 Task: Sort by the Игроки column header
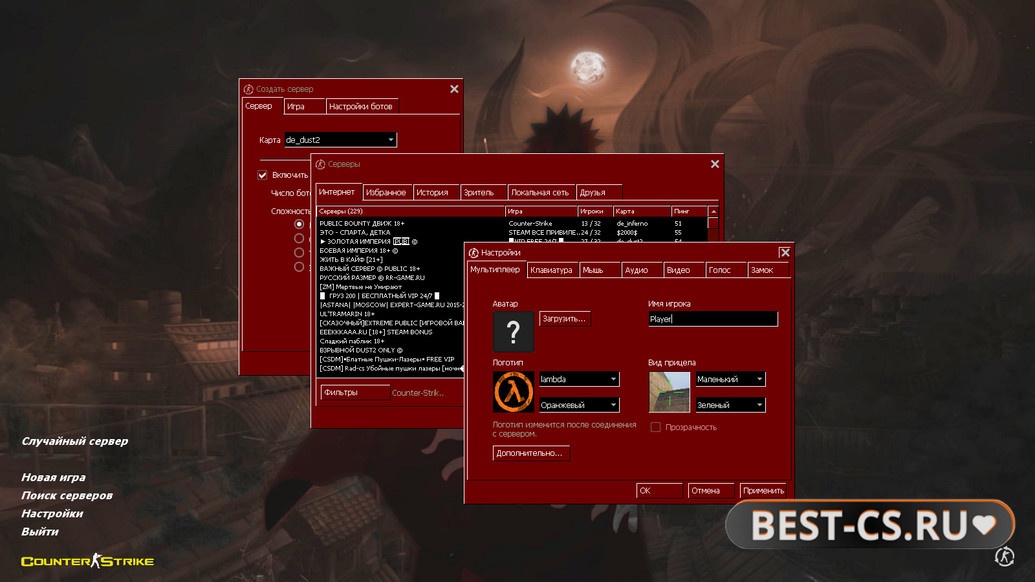[595, 211]
